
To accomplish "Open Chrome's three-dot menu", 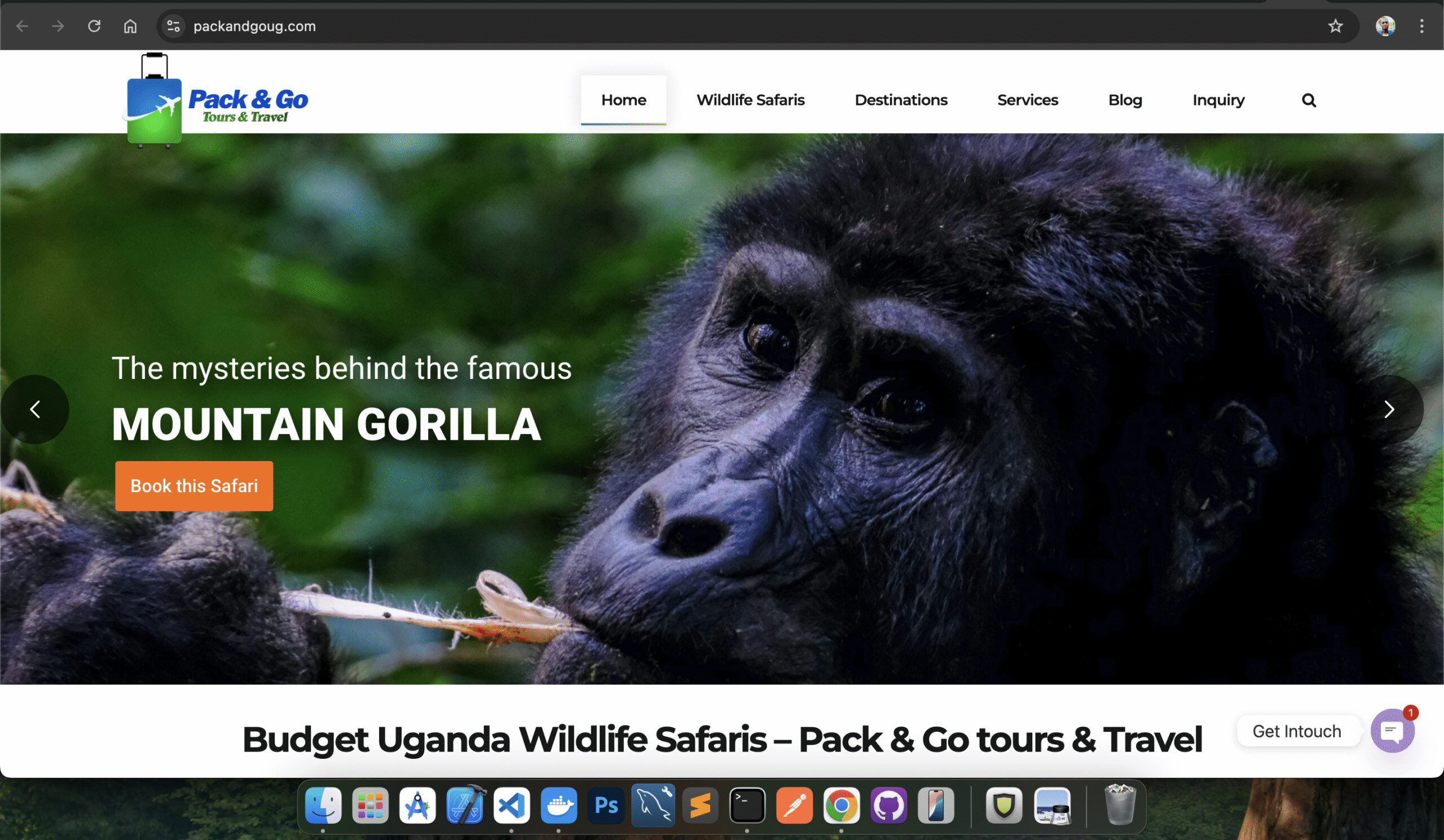I will 1421,26.
